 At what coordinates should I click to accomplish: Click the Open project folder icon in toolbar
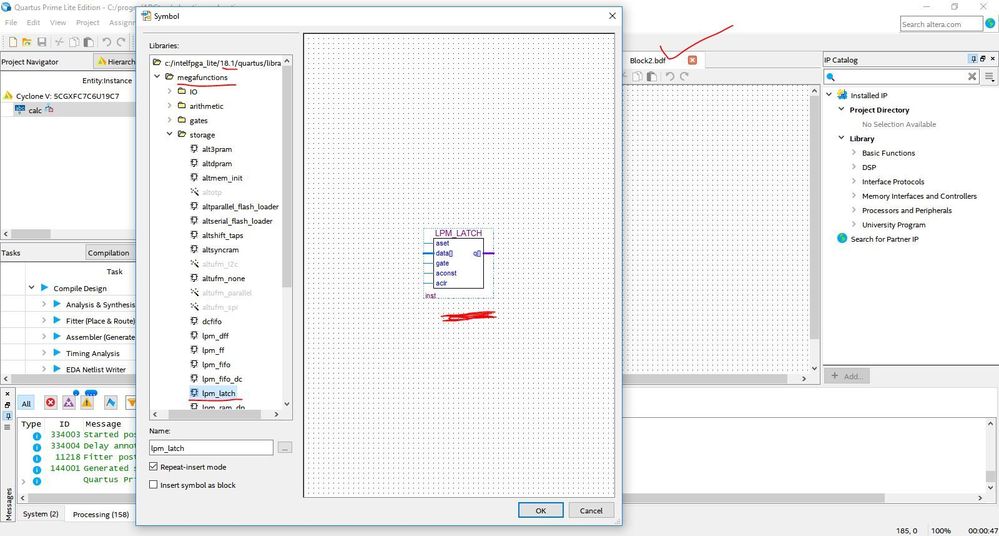click(x=27, y=42)
